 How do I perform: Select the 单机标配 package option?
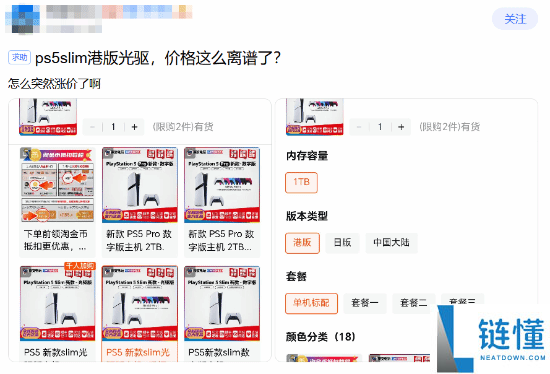(x=311, y=303)
